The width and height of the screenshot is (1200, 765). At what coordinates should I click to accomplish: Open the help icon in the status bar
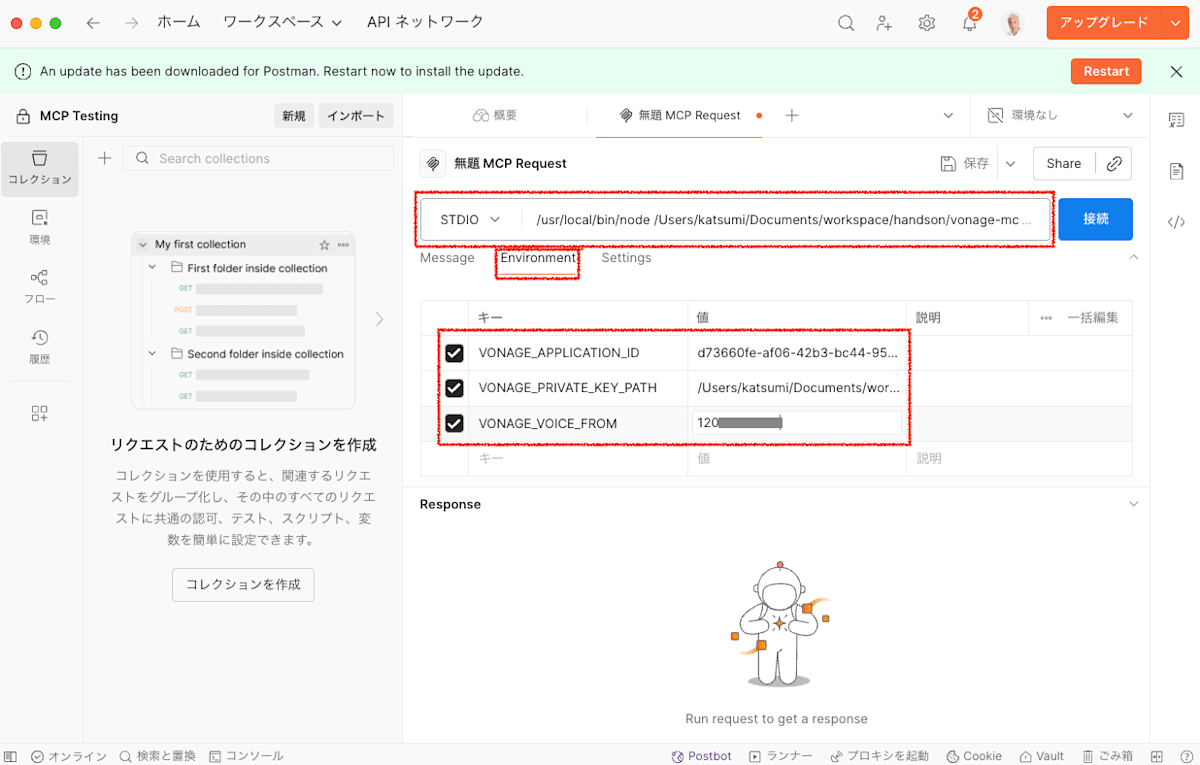1185,756
